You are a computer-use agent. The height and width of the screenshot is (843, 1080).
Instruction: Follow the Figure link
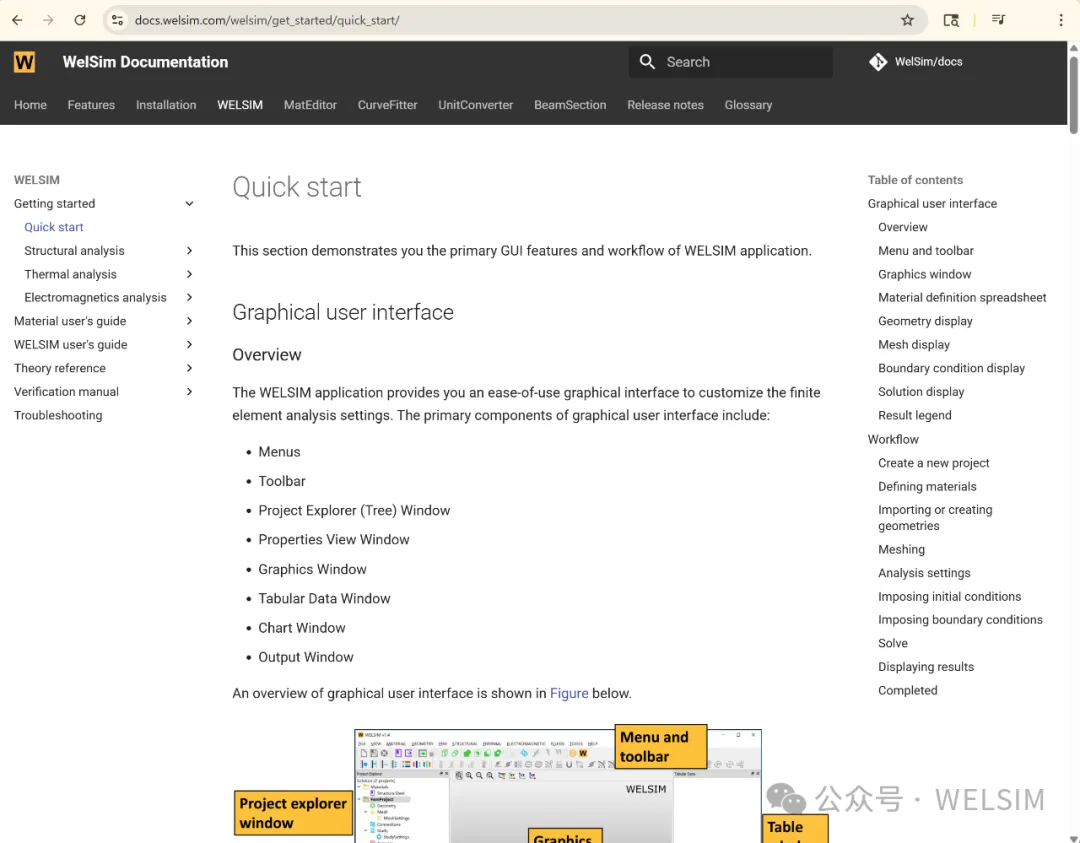click(569, 694)
